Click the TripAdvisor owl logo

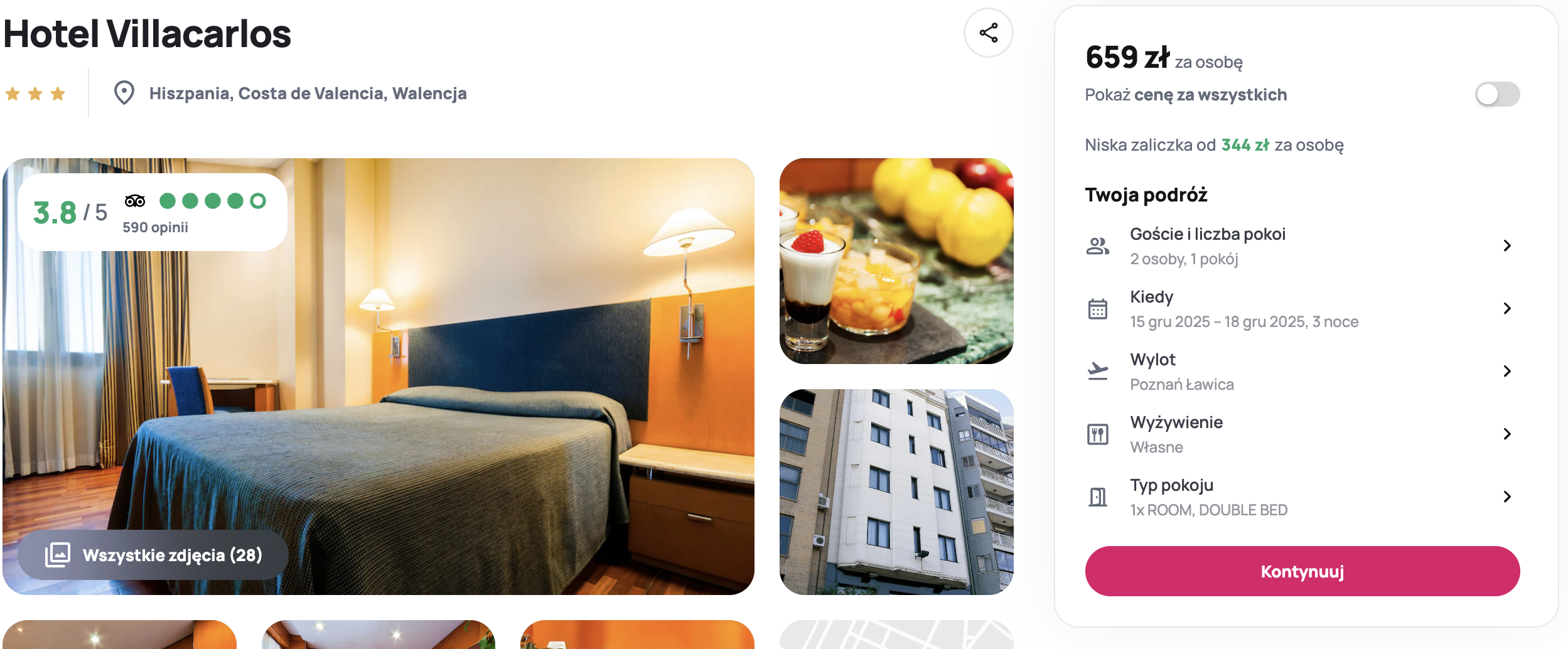[x=135, y=201]
